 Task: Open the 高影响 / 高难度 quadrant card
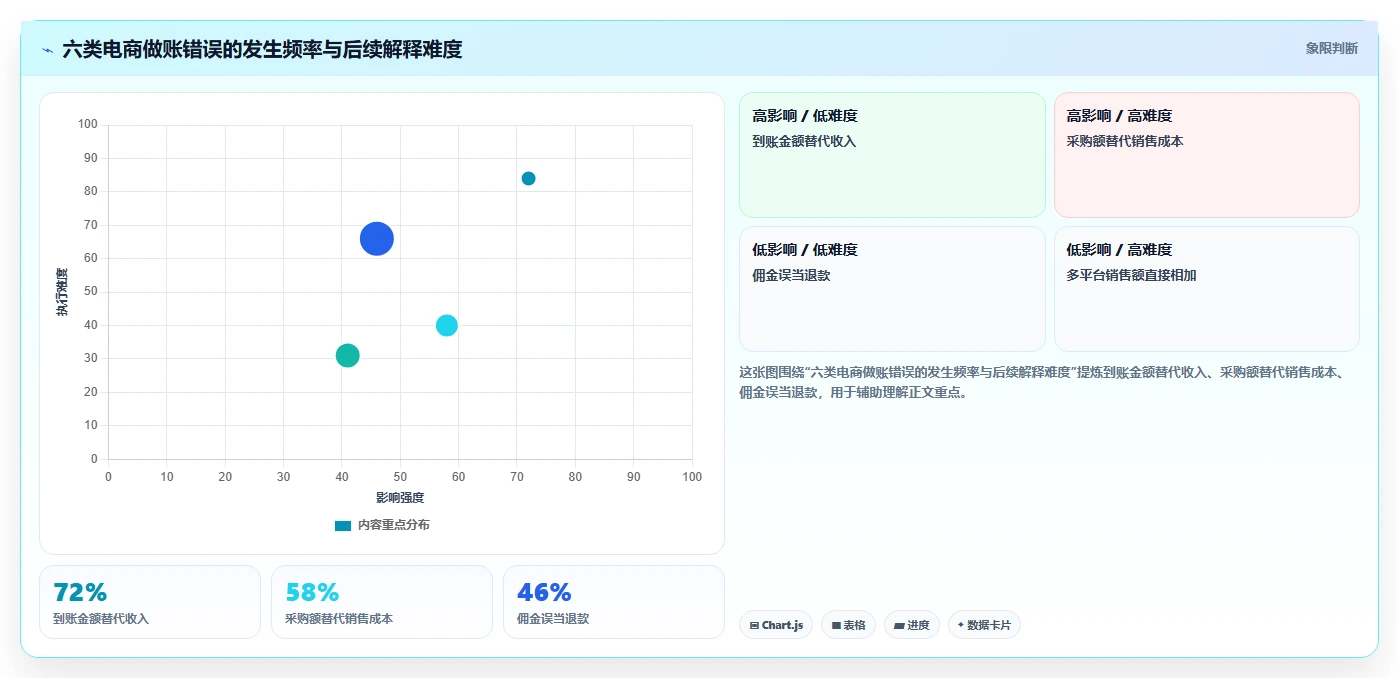click(1207, 155)
